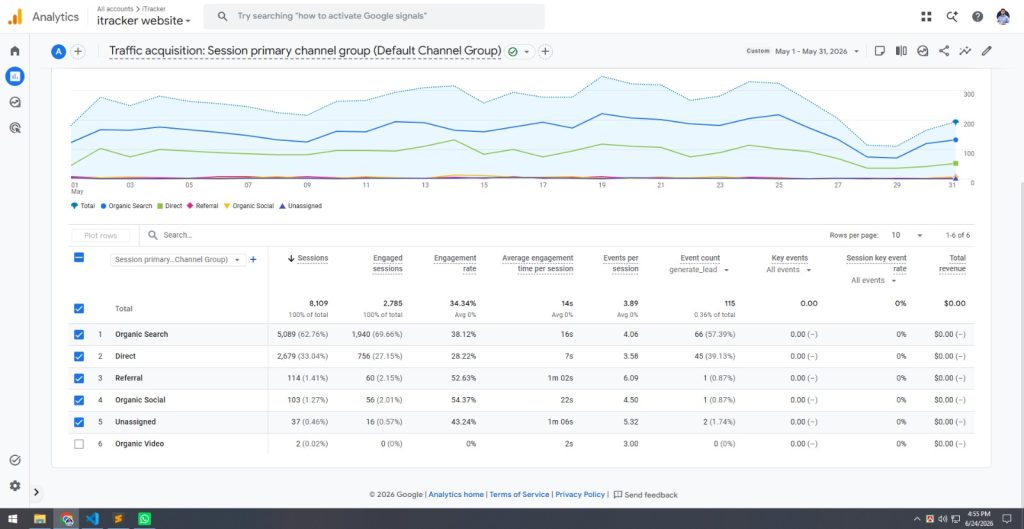Toggle Direct legend green marker
Screen dimensions: 1024x529
[x=159, y=206]
